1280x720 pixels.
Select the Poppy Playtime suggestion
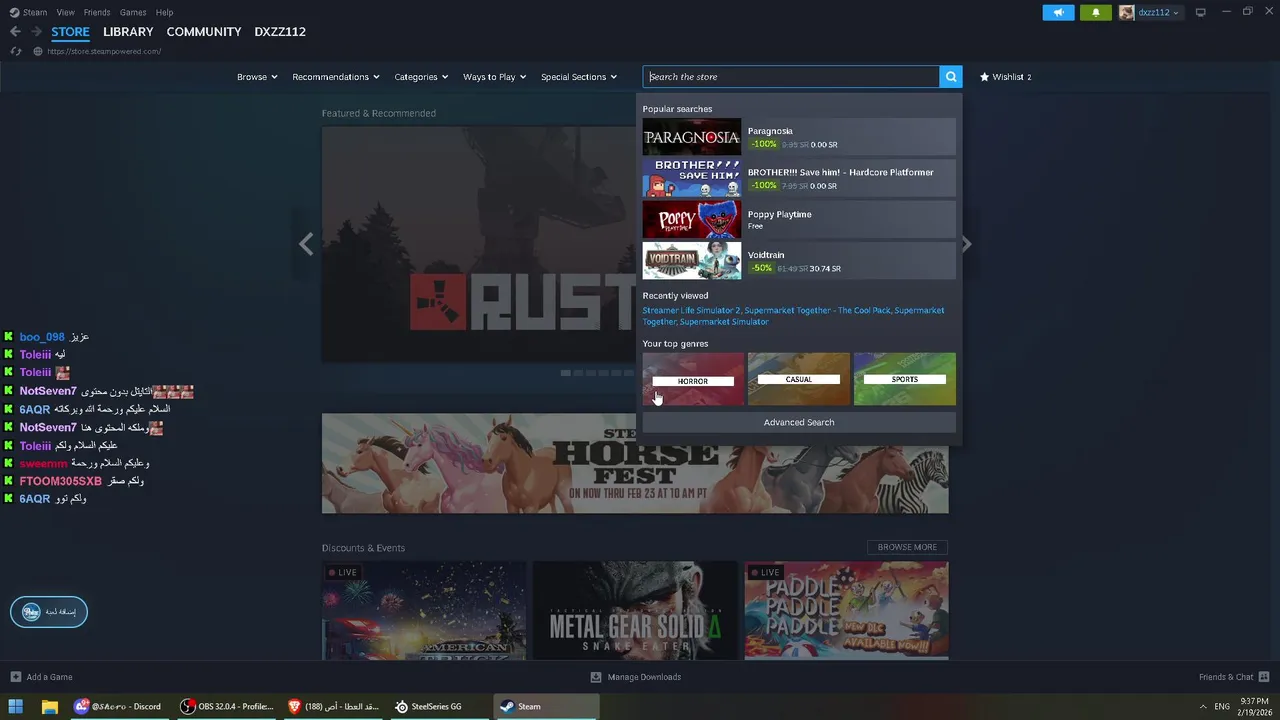tap(799, 219)
